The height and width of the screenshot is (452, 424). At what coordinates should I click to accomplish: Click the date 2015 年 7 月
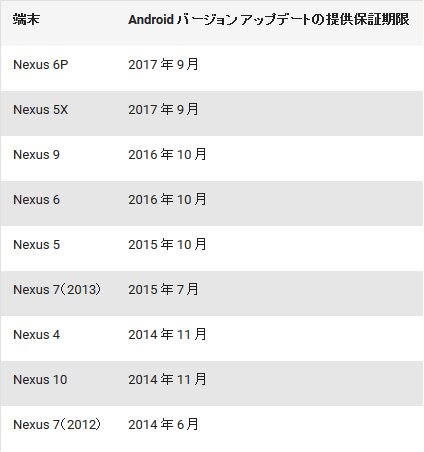pyautogui.click(x=163, y=289)
